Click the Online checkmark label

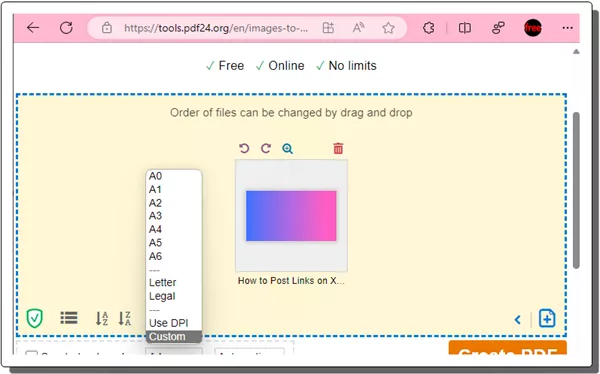pyautogui.click(x=280, y=66)
